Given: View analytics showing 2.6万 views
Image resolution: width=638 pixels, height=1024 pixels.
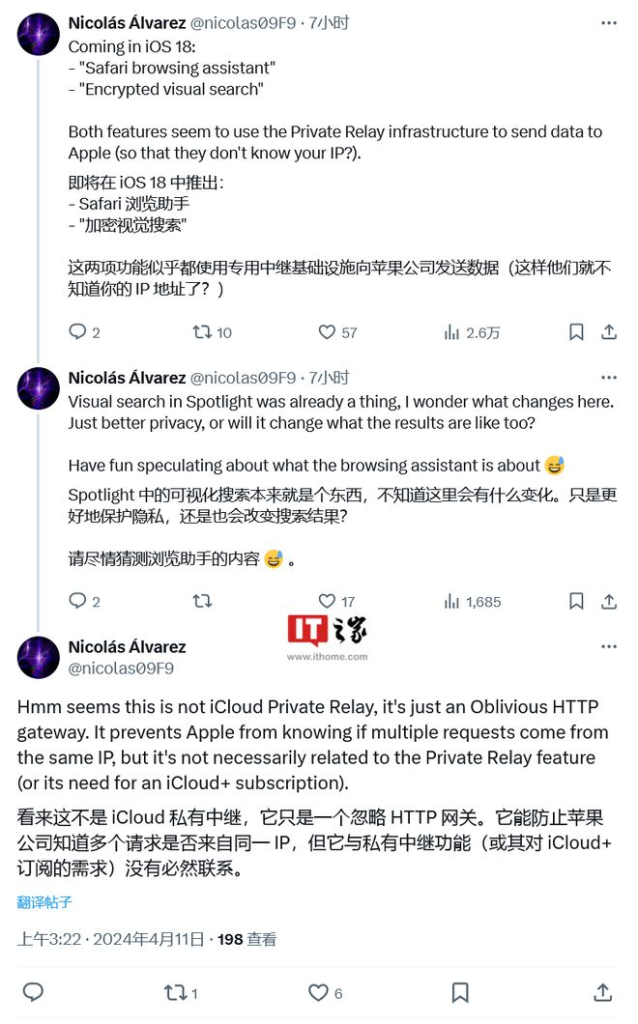Looking at the screenshot, I should (471, 332).
